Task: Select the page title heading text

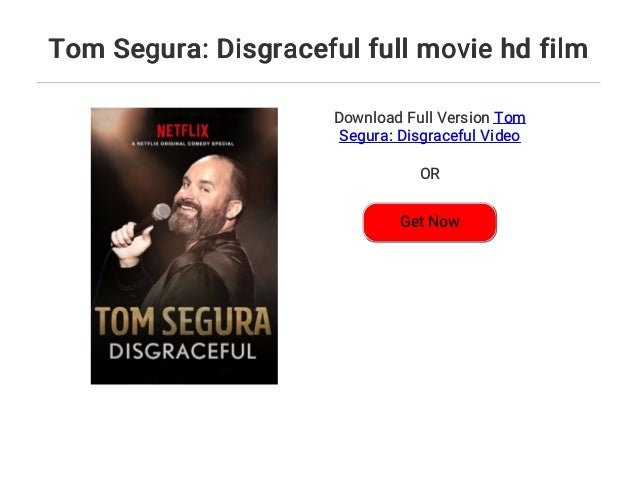Action: (x=318, y=49)
